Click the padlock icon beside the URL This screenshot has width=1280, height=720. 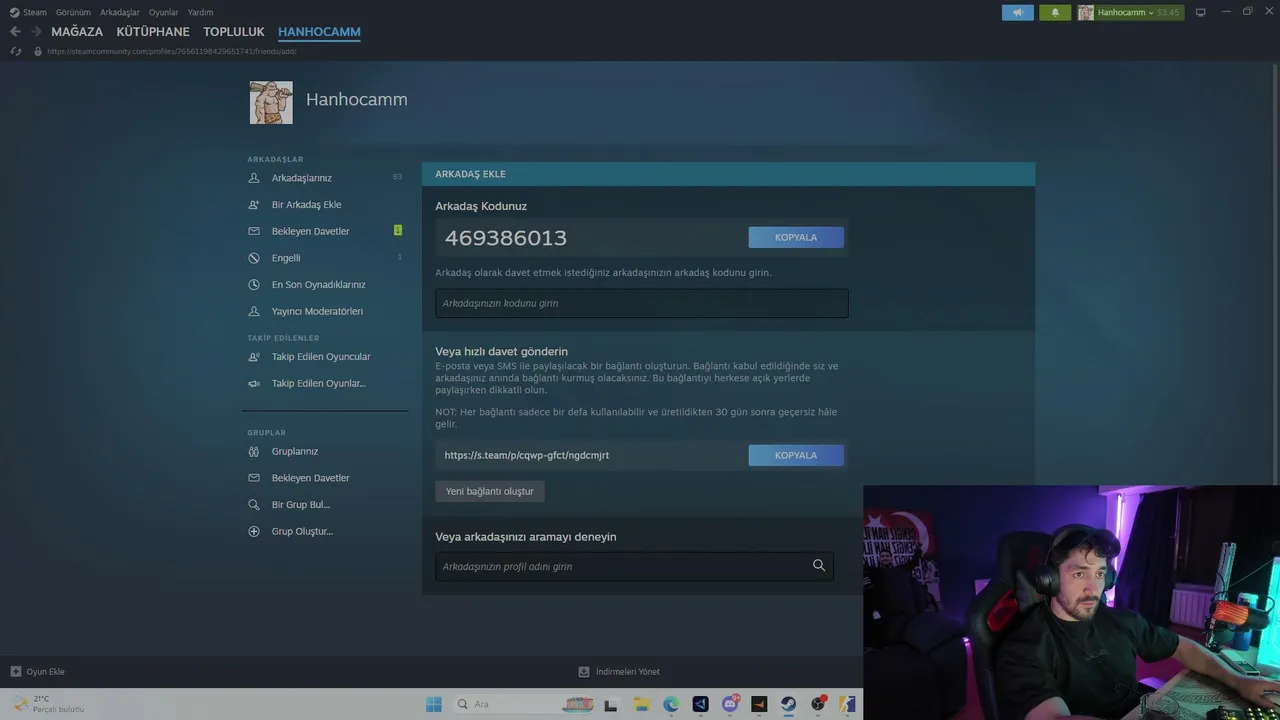(x=38, y=51)
